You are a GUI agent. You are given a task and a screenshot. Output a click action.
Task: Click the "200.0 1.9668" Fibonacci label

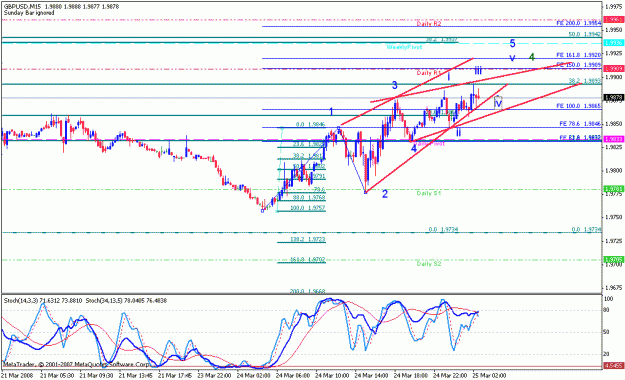[308, 291]
